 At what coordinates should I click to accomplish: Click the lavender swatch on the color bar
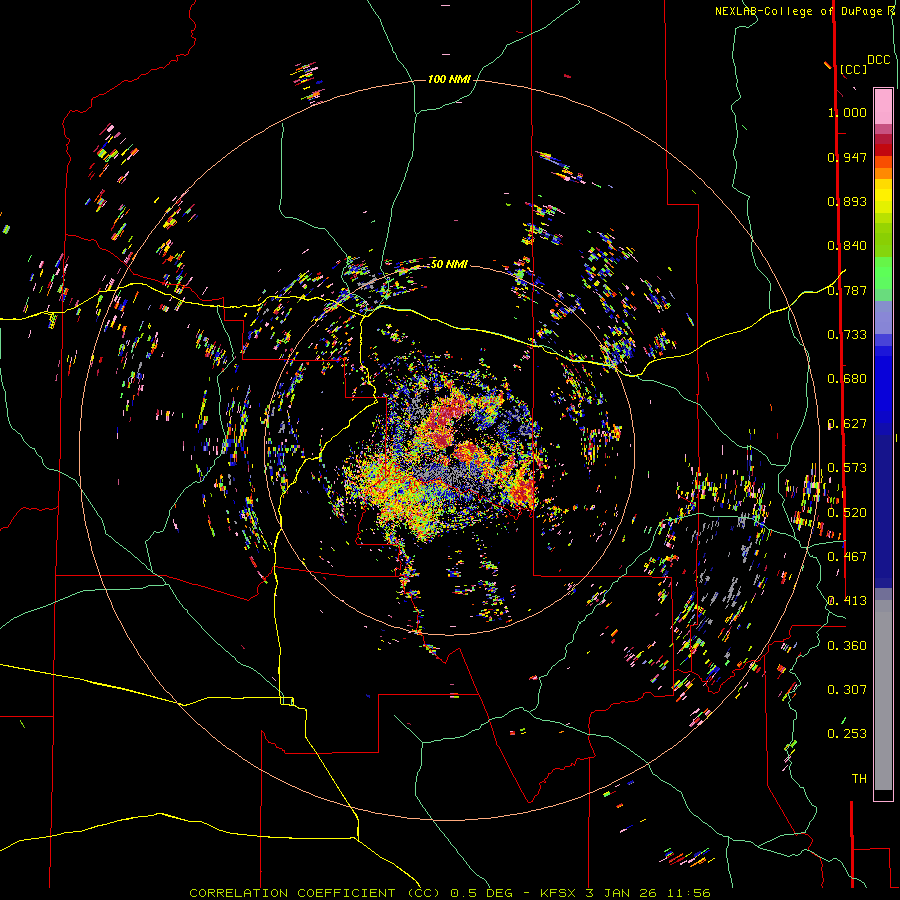pos(883,317)
